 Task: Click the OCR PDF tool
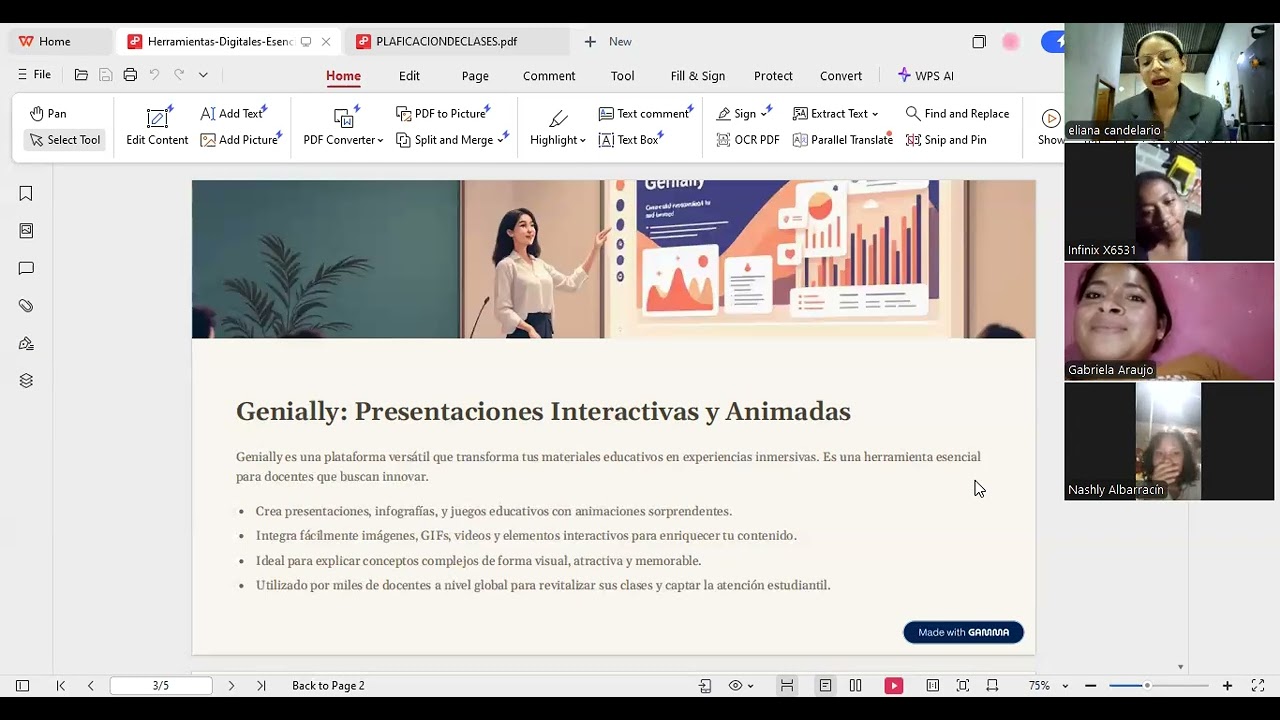(748, 140)
